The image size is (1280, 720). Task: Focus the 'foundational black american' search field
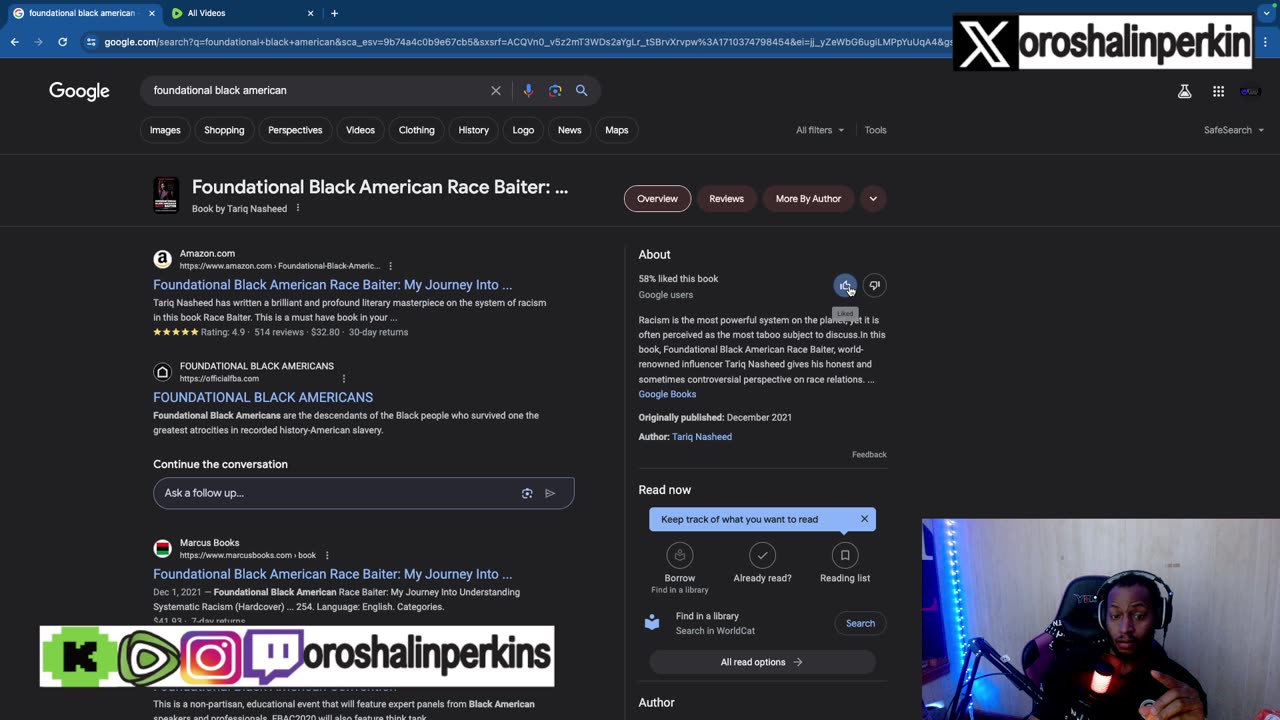[x=316, y=90]
